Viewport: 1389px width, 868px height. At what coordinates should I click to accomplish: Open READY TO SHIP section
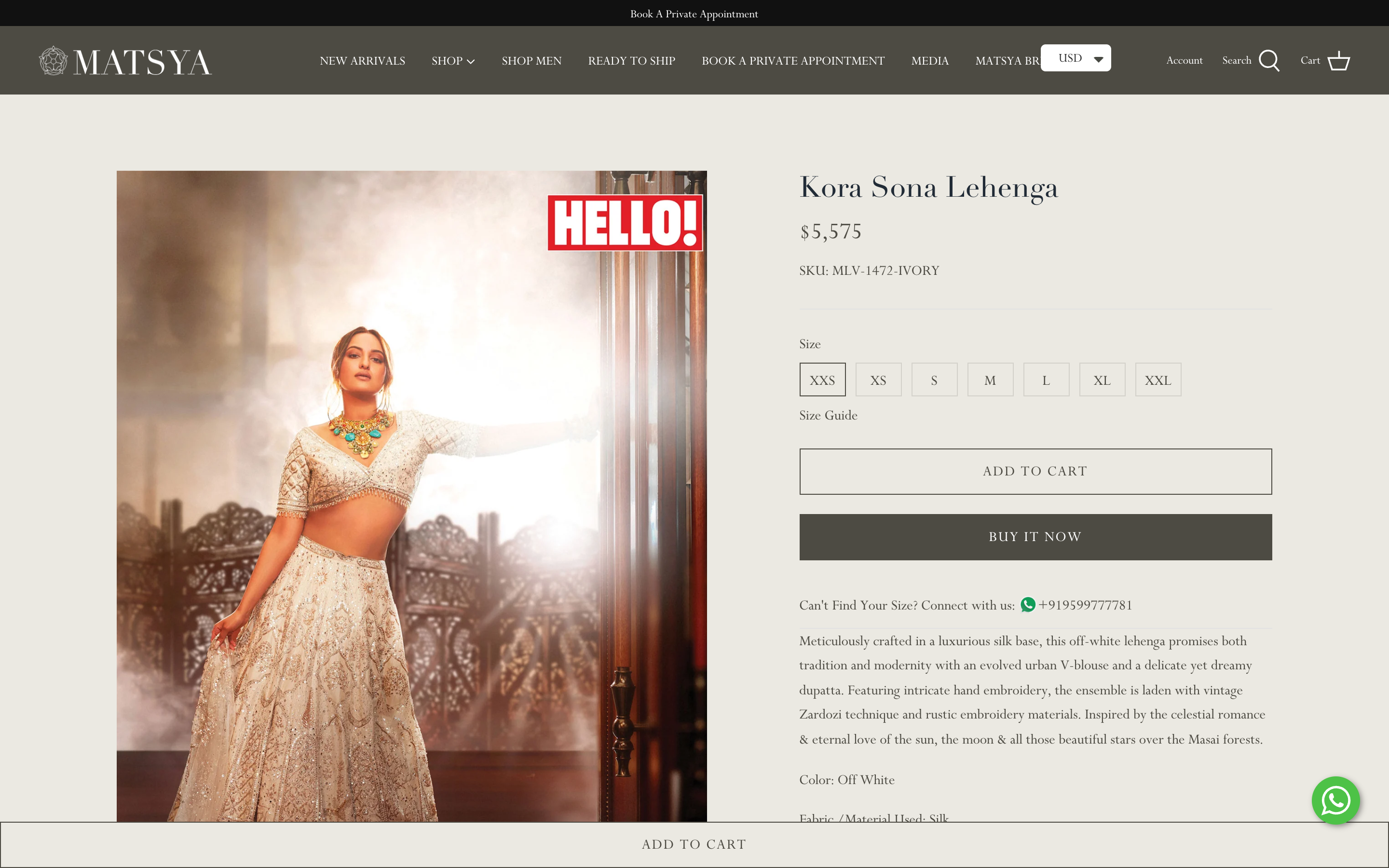631,60
